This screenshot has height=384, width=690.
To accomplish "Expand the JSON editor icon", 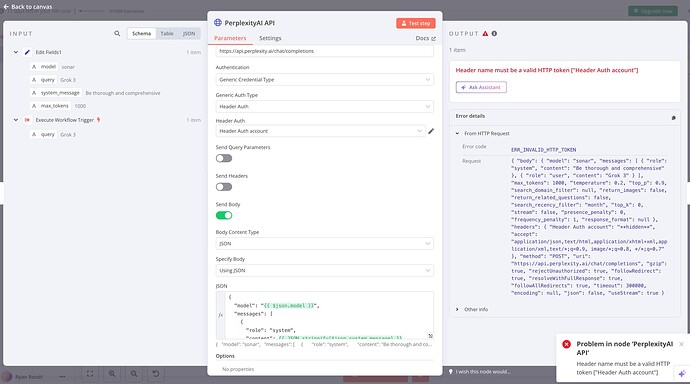I will point(430,336).
